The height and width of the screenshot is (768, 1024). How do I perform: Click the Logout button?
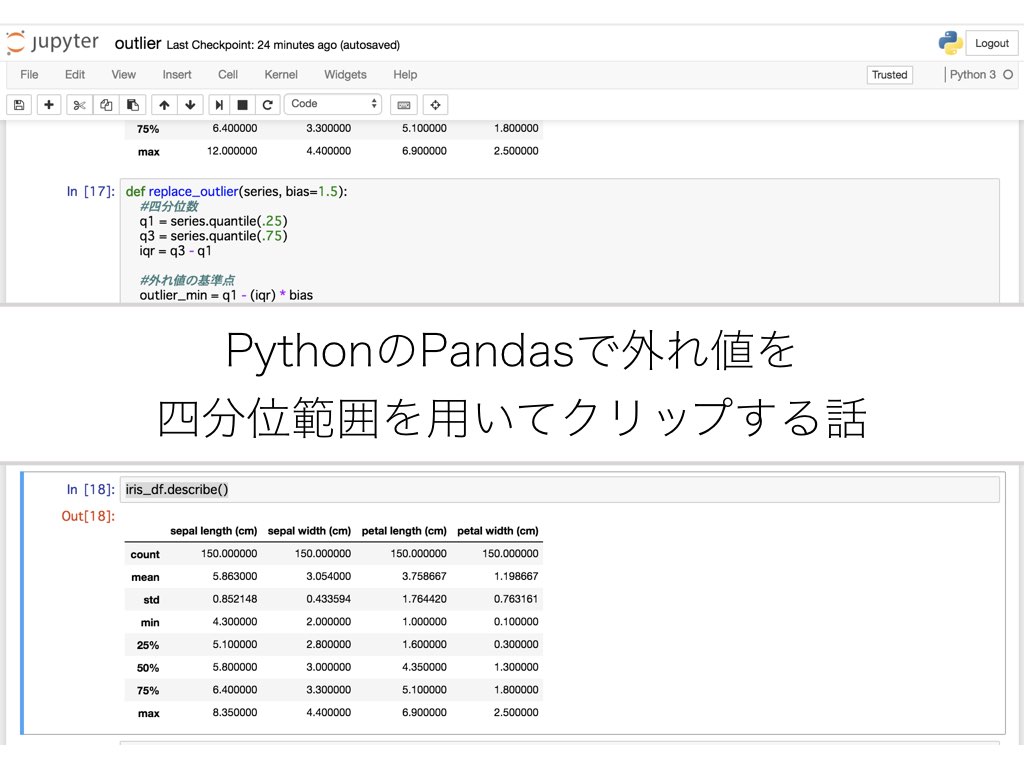click(991, 43)
